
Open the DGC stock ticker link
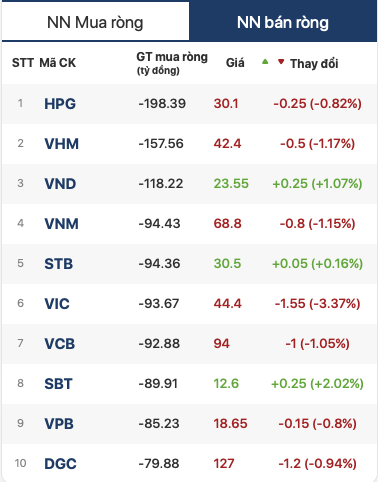(60, 464)
